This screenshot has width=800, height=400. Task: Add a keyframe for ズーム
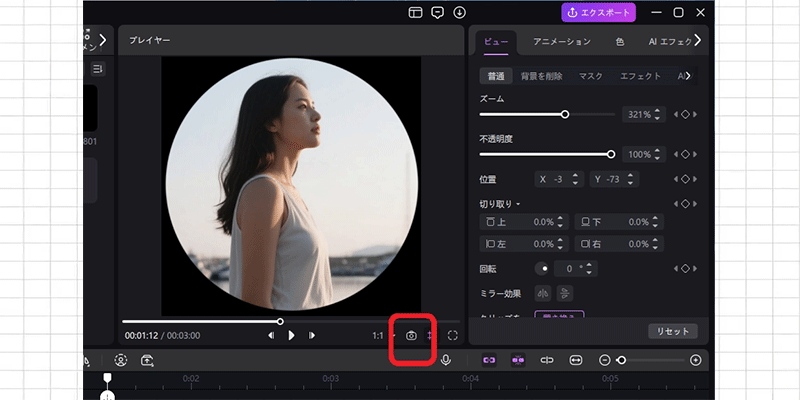pos(685,114)
